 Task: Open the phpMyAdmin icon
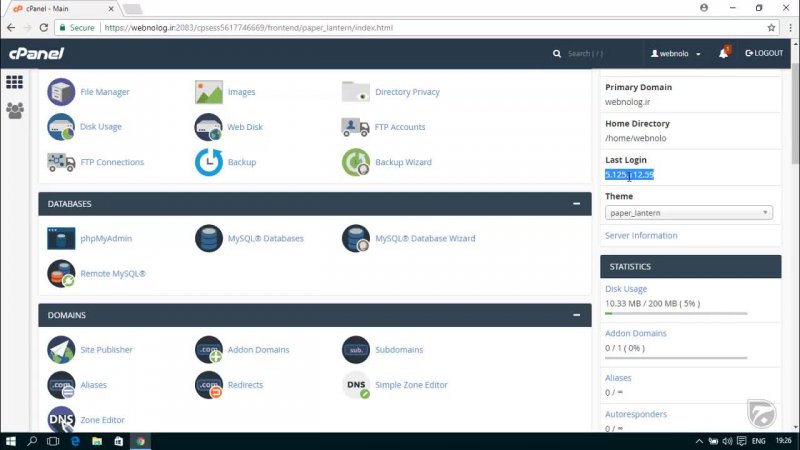pos(61,239)
